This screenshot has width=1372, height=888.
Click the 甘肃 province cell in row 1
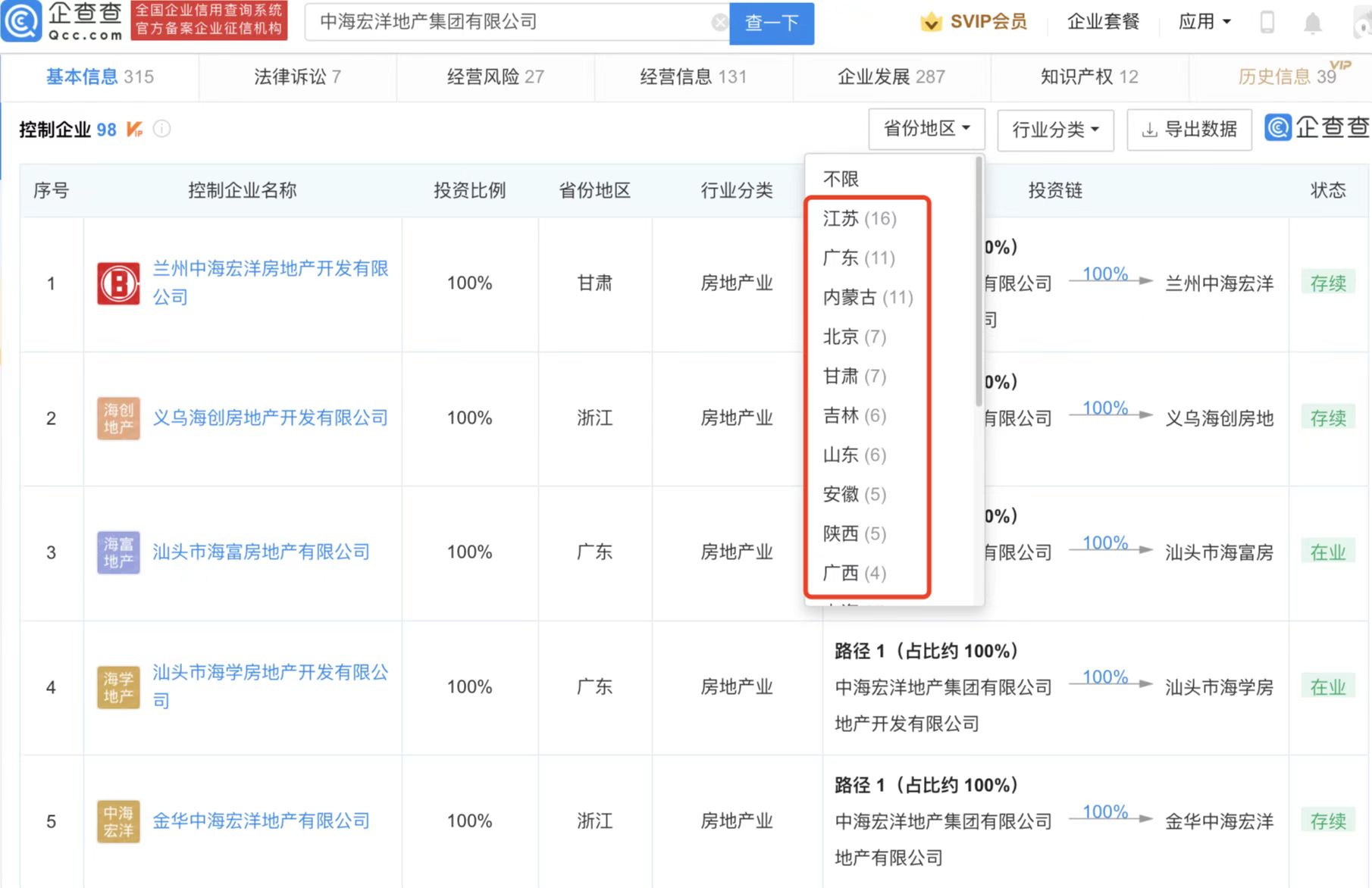click(595, 283)
